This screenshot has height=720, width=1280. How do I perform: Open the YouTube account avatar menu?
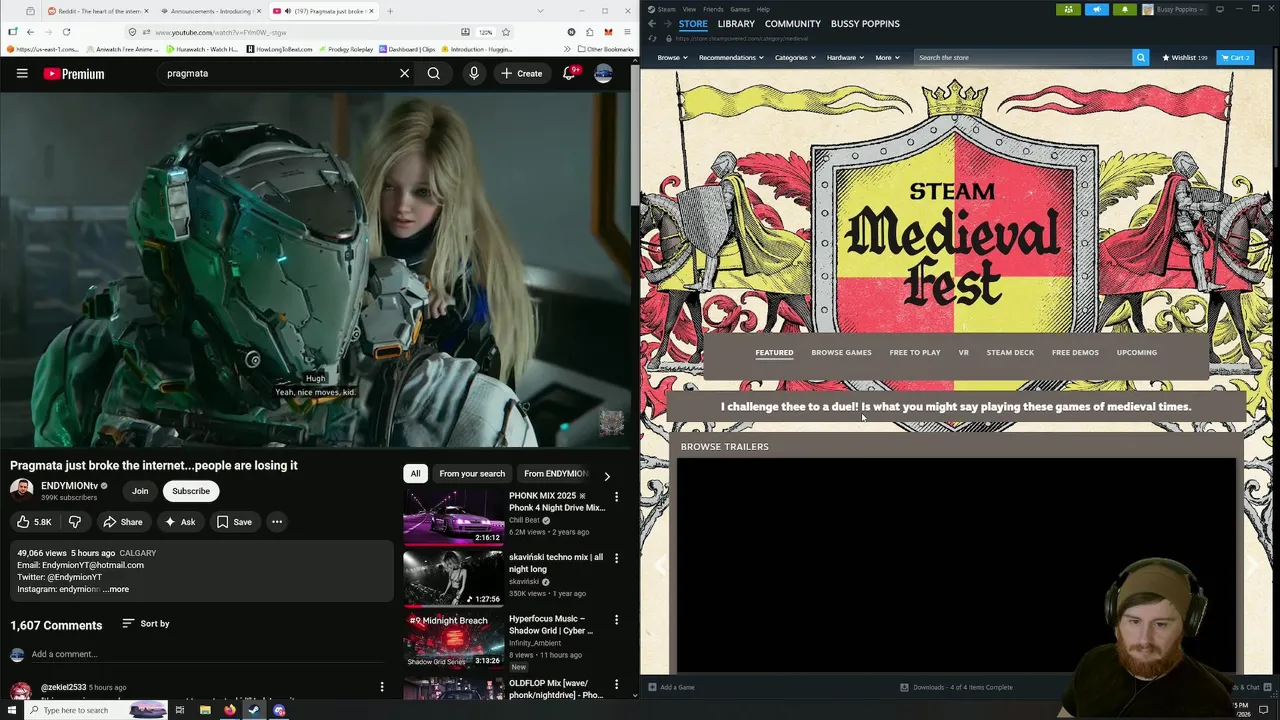pyautogui.click(x=604, y=73)
